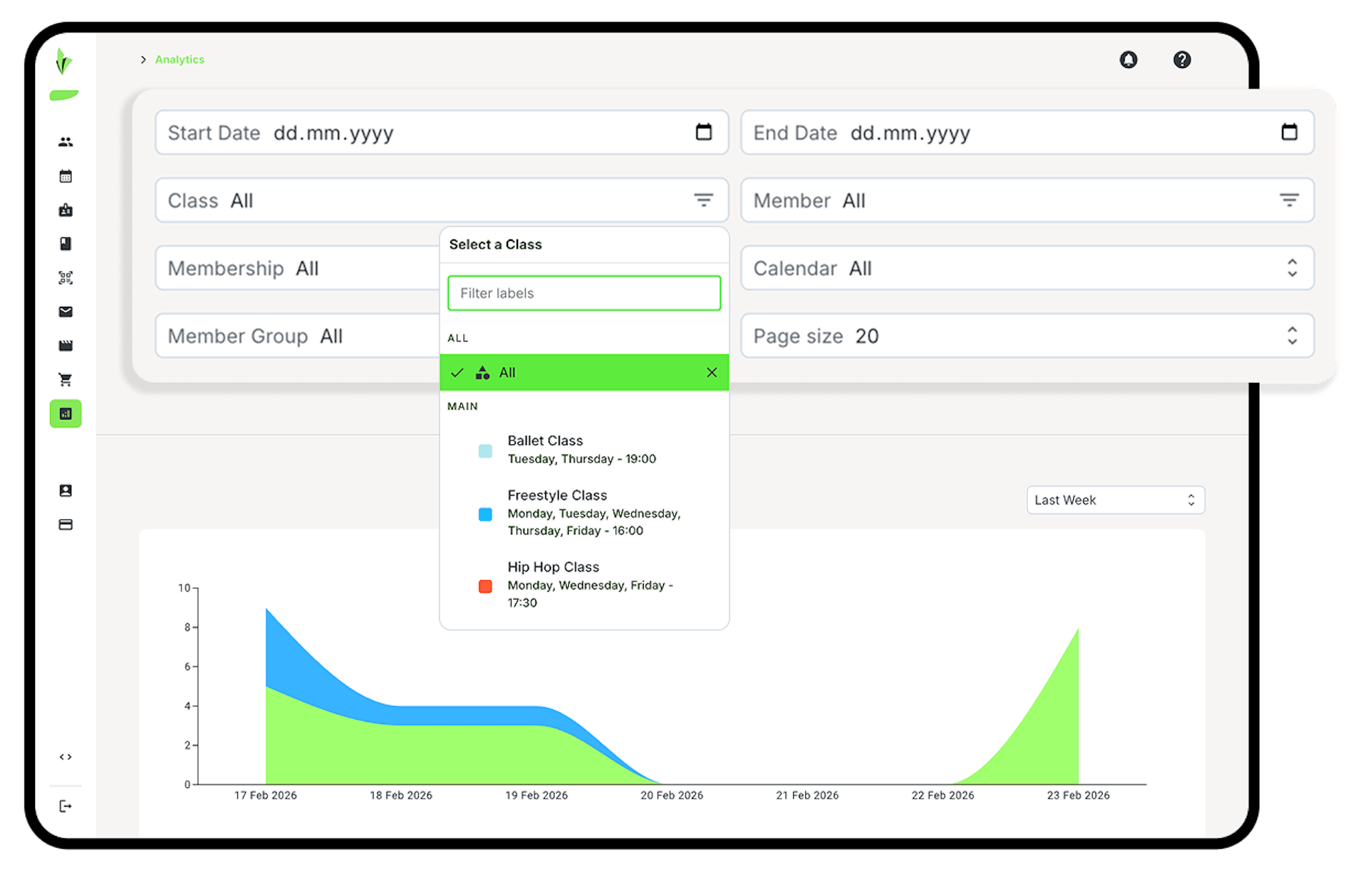Screen dimensions: 1372x871
Task: Open the QR code scanner icon
Action: coord(65,277)
